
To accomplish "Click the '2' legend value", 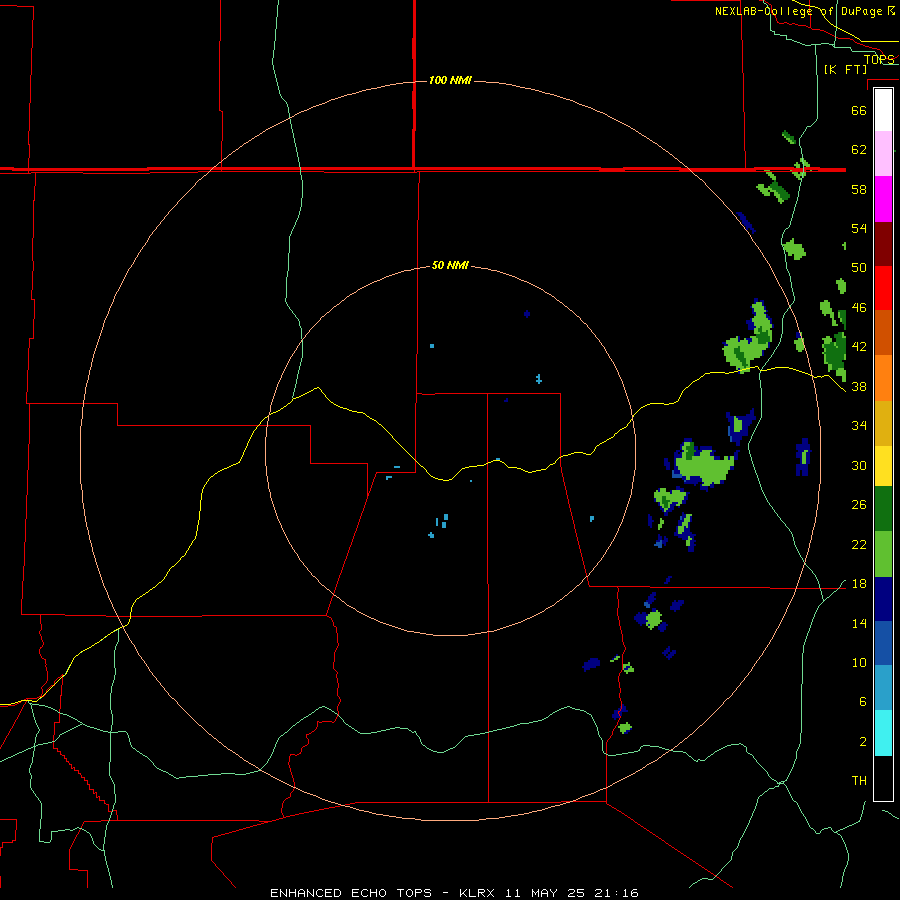I will (x=862, y=741).
